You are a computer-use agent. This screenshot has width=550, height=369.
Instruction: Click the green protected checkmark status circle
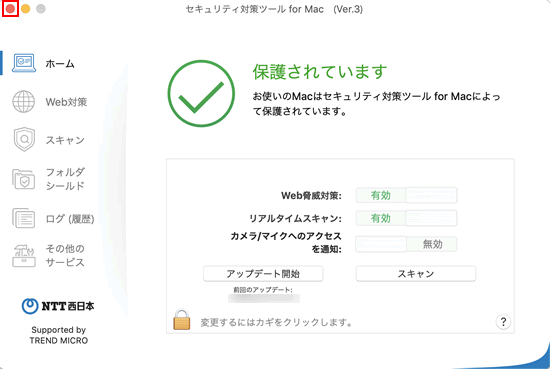201,94
